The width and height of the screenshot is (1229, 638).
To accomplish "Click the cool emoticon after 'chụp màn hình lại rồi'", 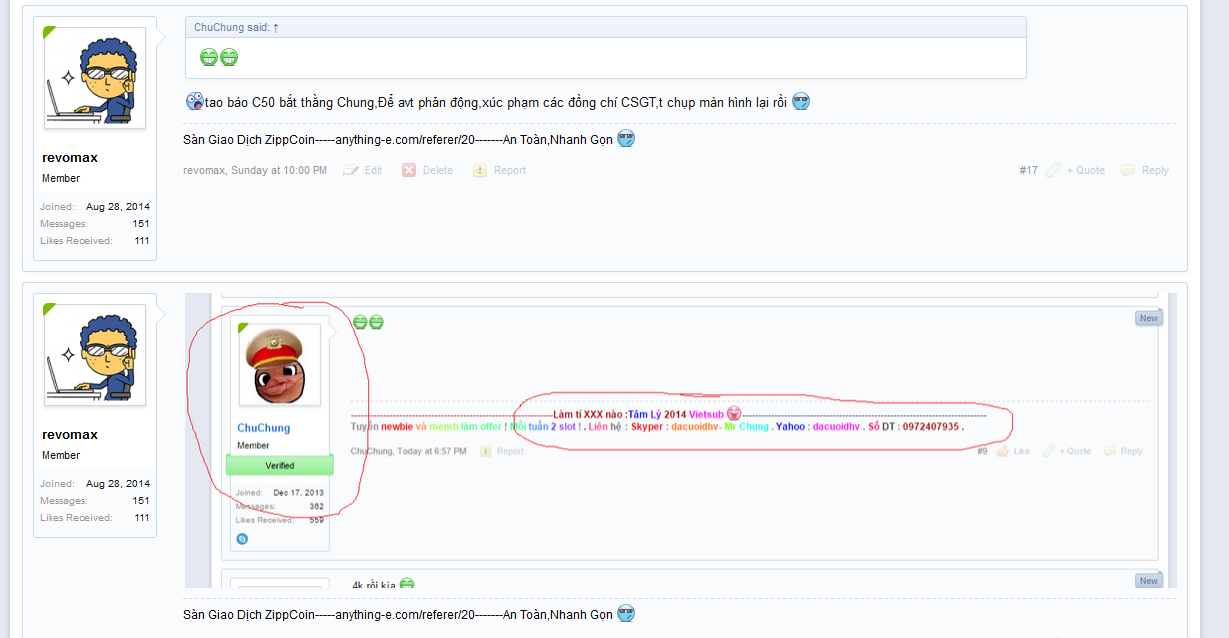I will coord(800,101).
